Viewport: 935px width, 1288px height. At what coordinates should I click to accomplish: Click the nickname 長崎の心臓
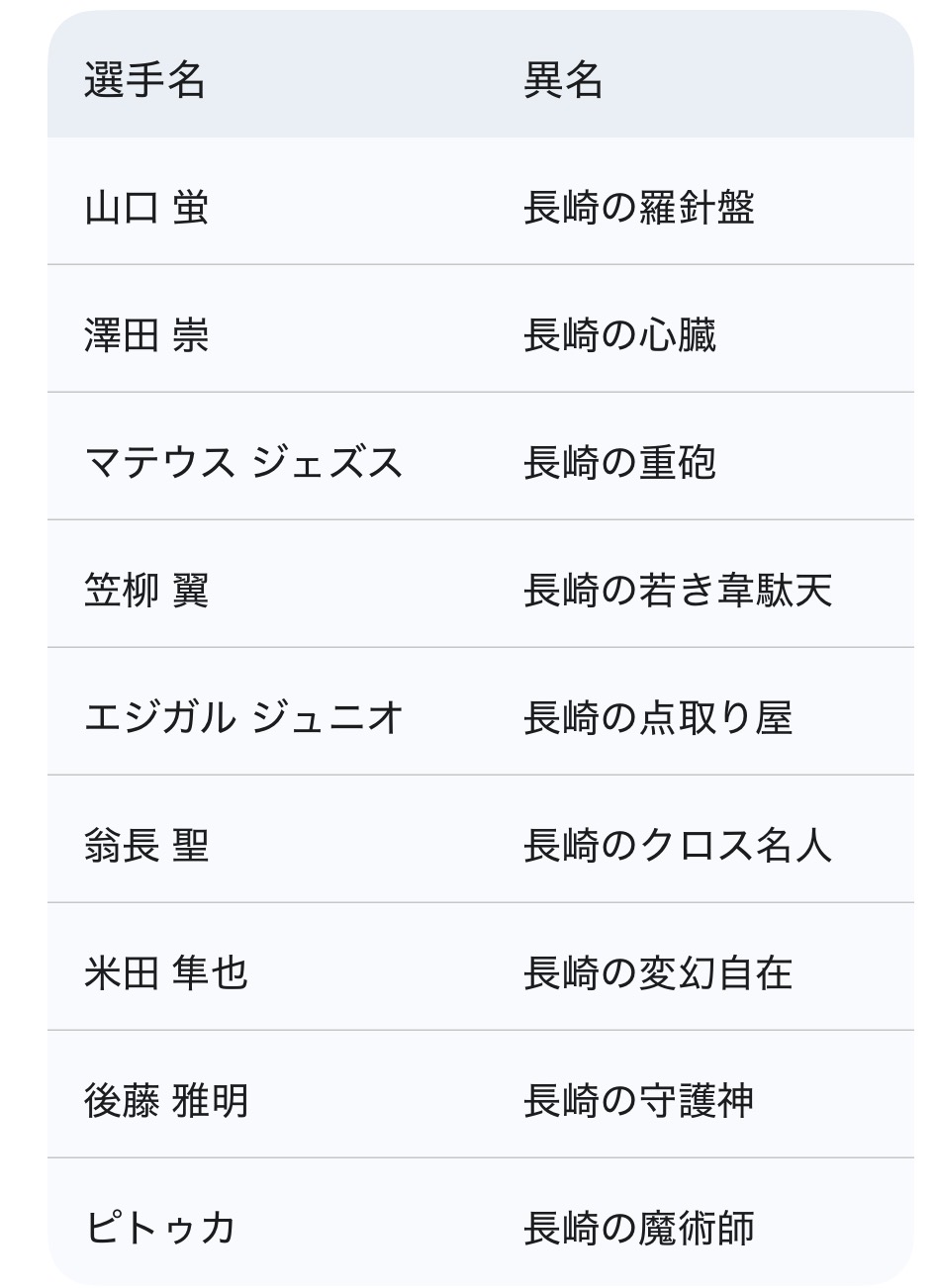(619, 336)
